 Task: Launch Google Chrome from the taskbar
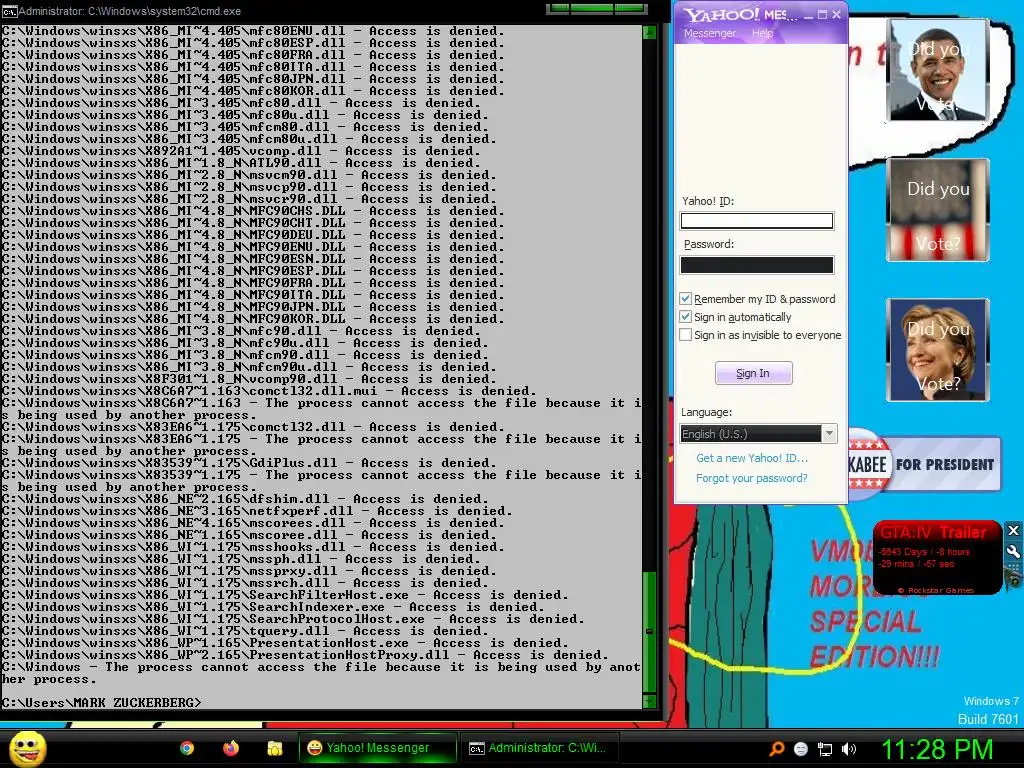pos(187,748)
